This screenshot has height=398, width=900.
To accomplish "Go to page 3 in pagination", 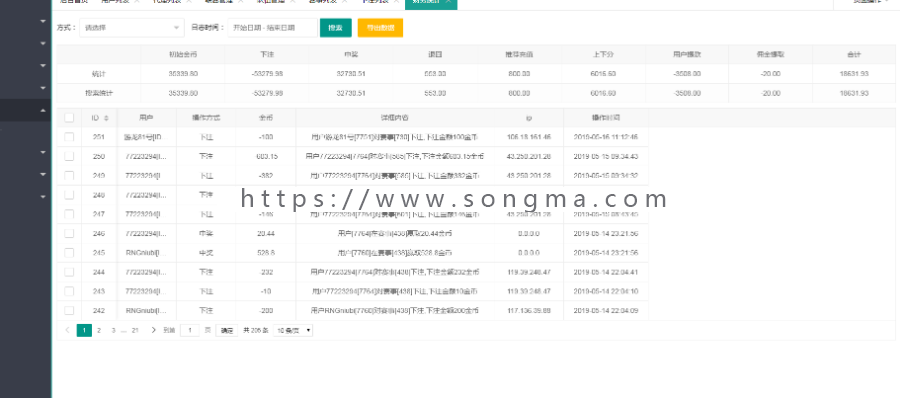I will pos(113,330).
